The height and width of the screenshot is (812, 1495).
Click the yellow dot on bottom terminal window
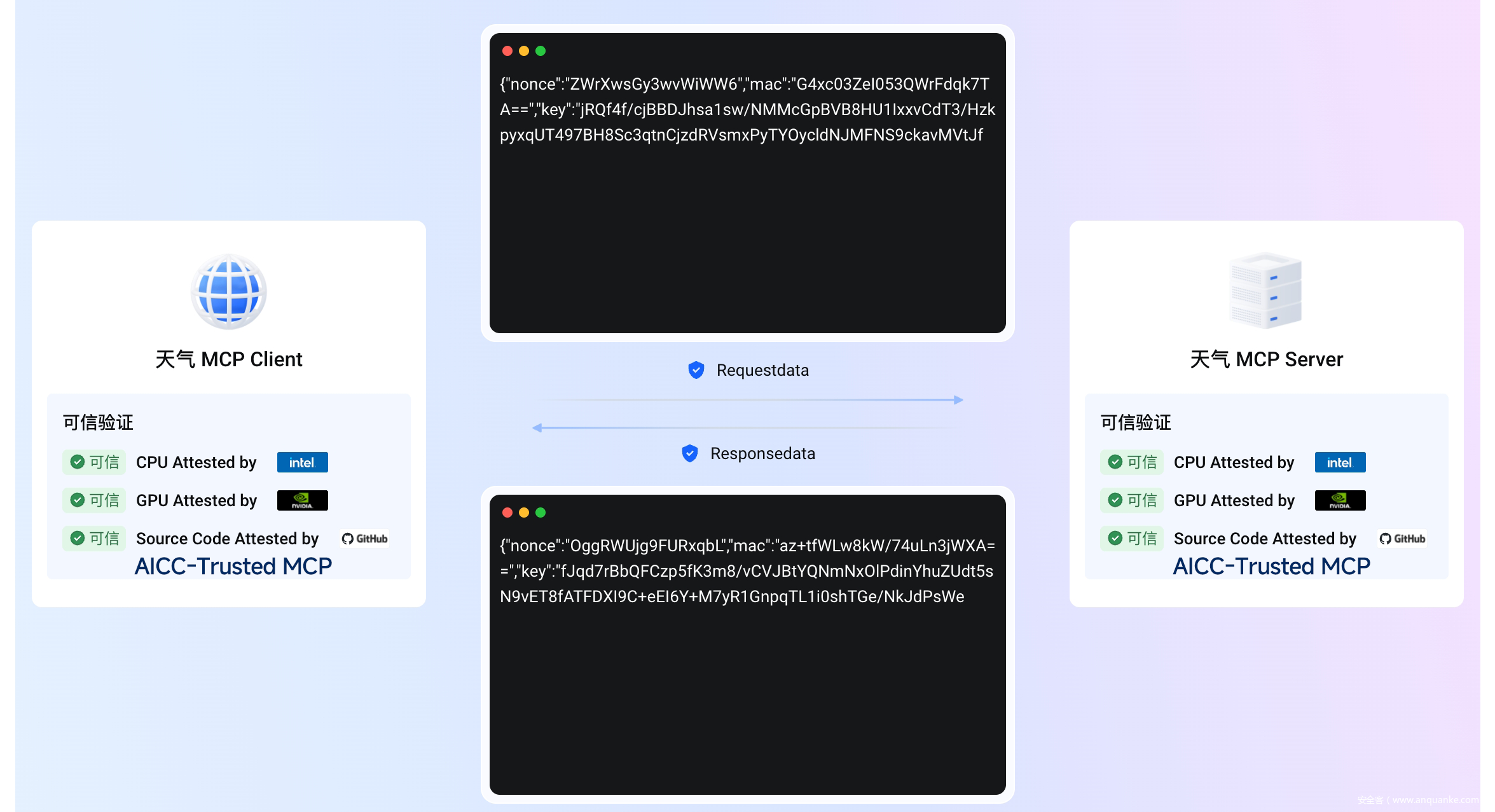tap(524, 513)
